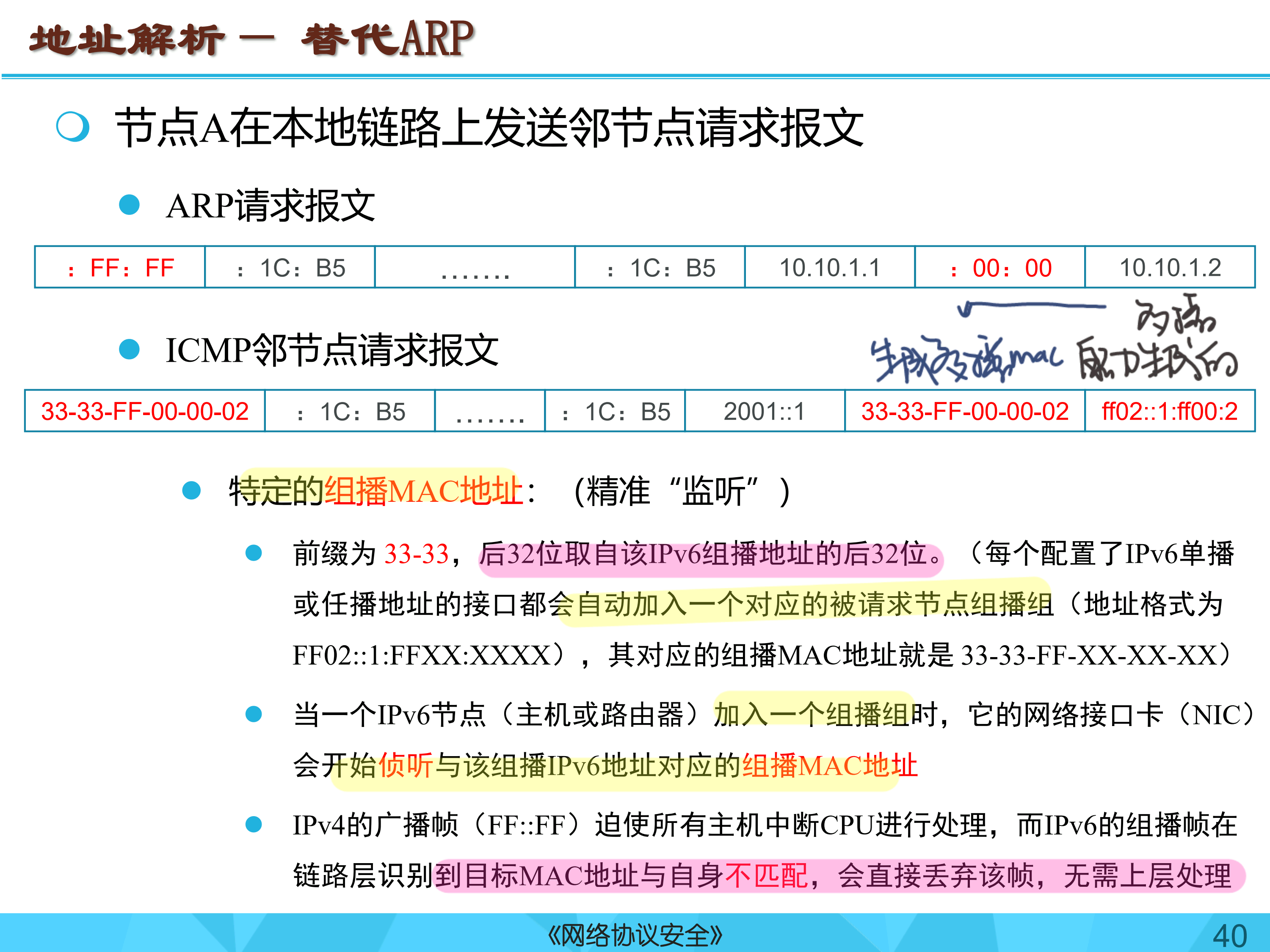
Task: Click the bullet before 前缀为 33-33
Action: click(254, 553)
